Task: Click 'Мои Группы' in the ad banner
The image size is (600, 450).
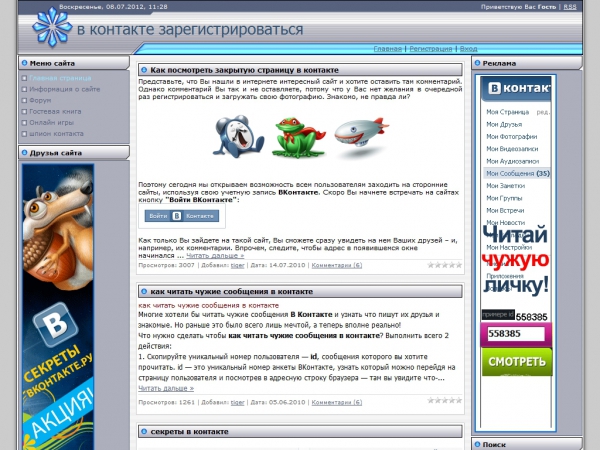Action: click(504, 198)
